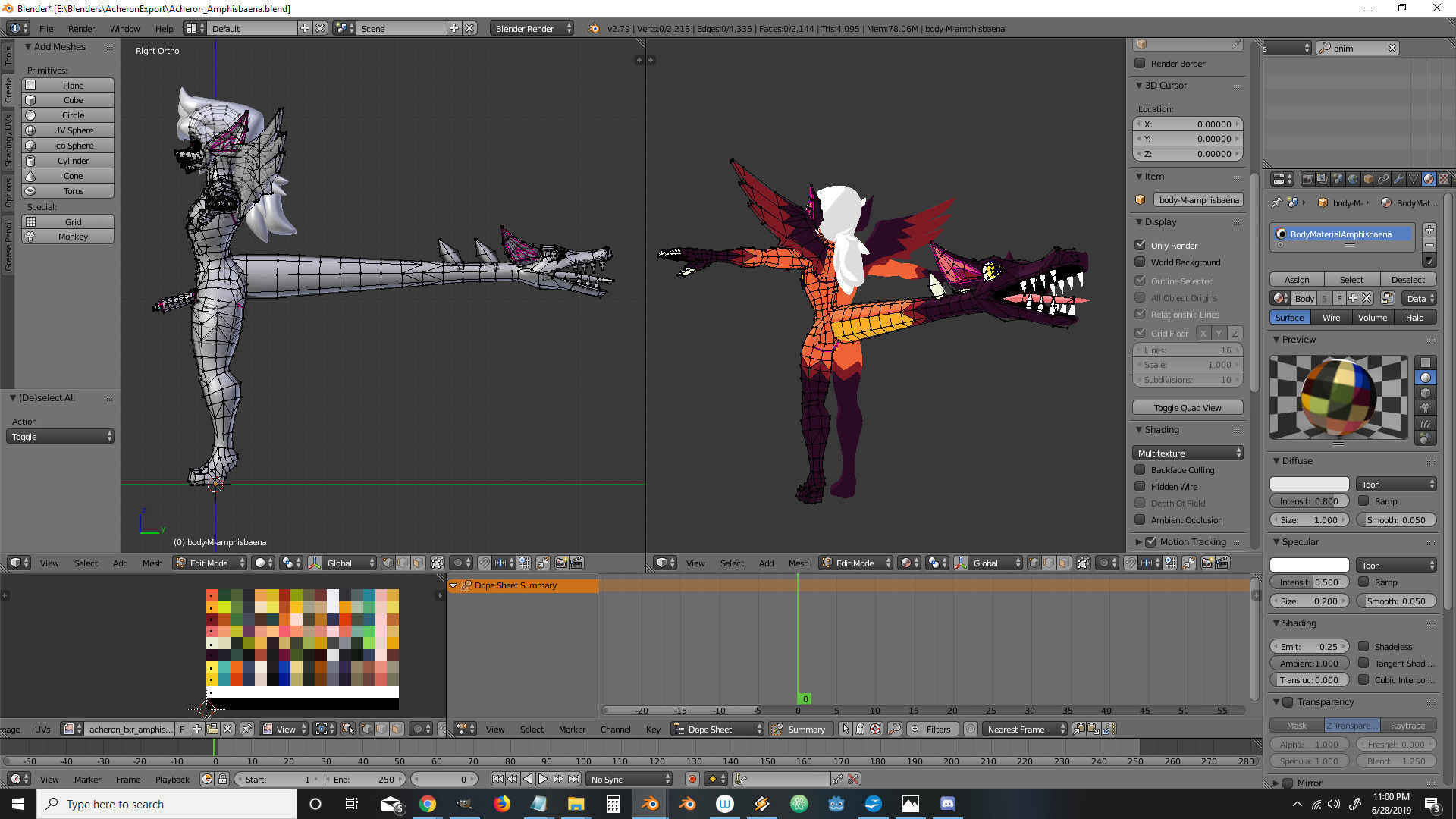Open the Dope Sheet mode dropdown
The width and height of the screenshot is (1456, 819).
(717, 729)
